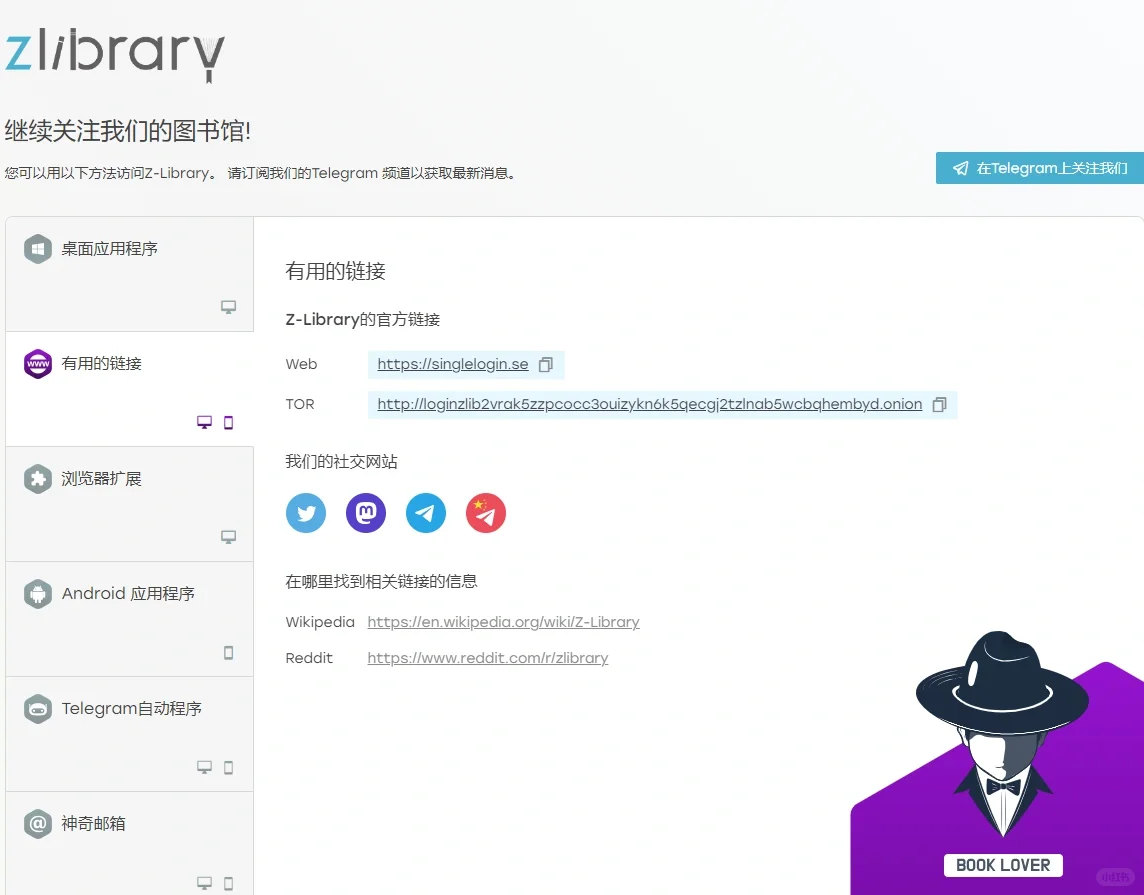Click the puzzle-piece extension icon
This screenshot has height=895, width=1144.
38,479
